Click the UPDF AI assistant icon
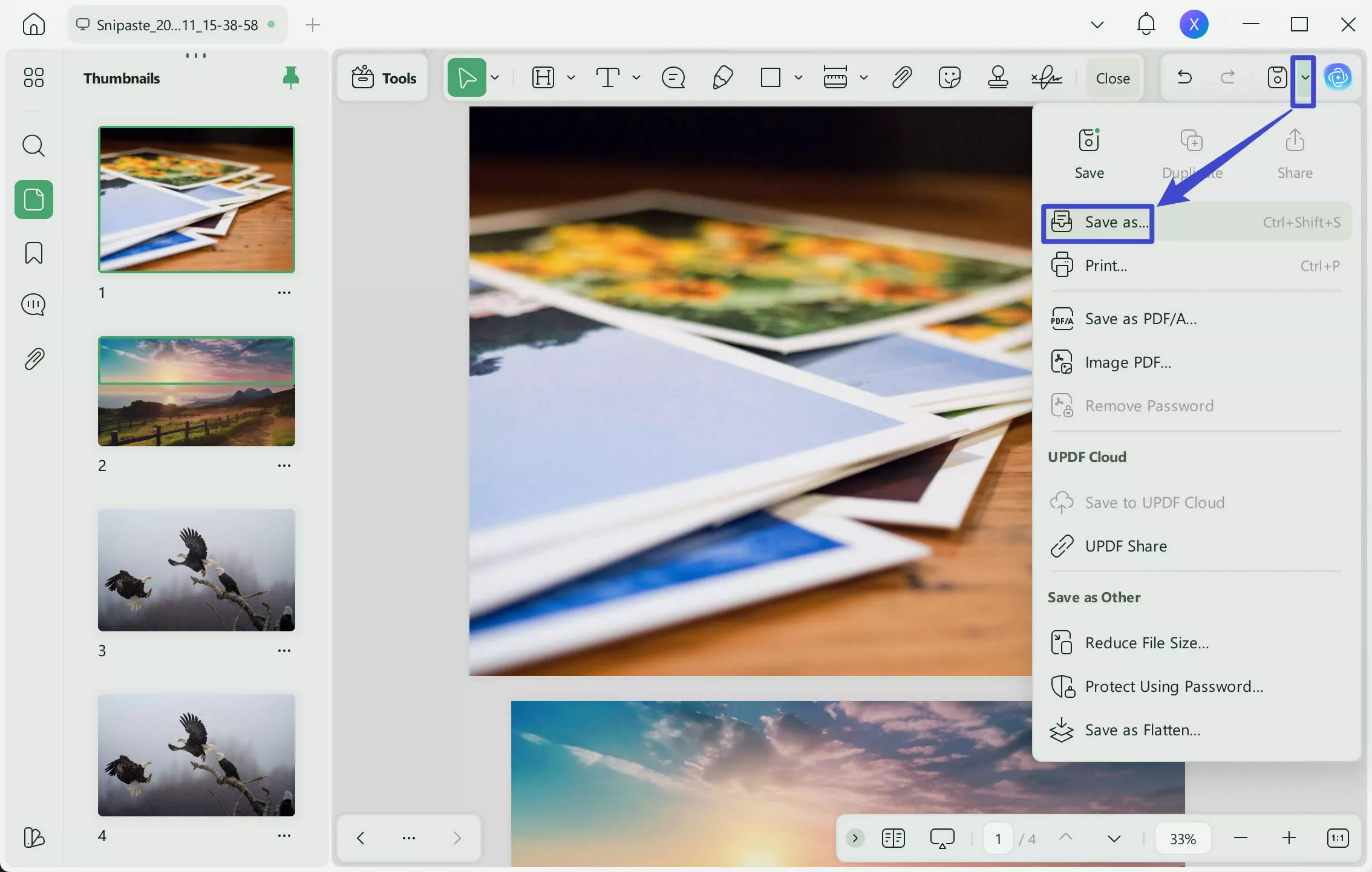Image resolution: width=1372 pixels, height=872 pixels. coord(1338,77)
